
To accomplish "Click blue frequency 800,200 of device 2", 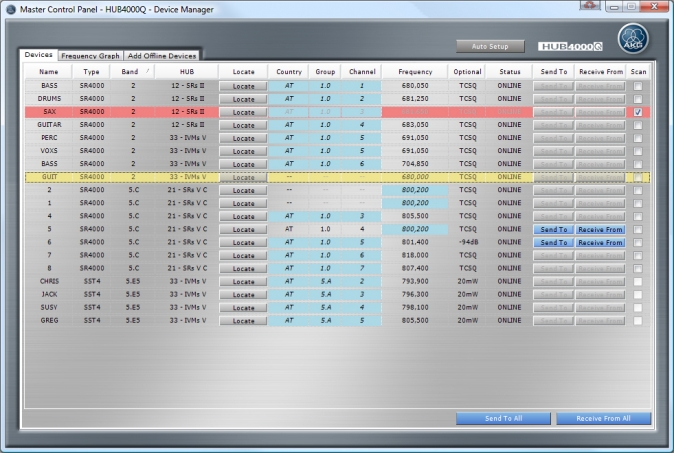I will [415, 190].
